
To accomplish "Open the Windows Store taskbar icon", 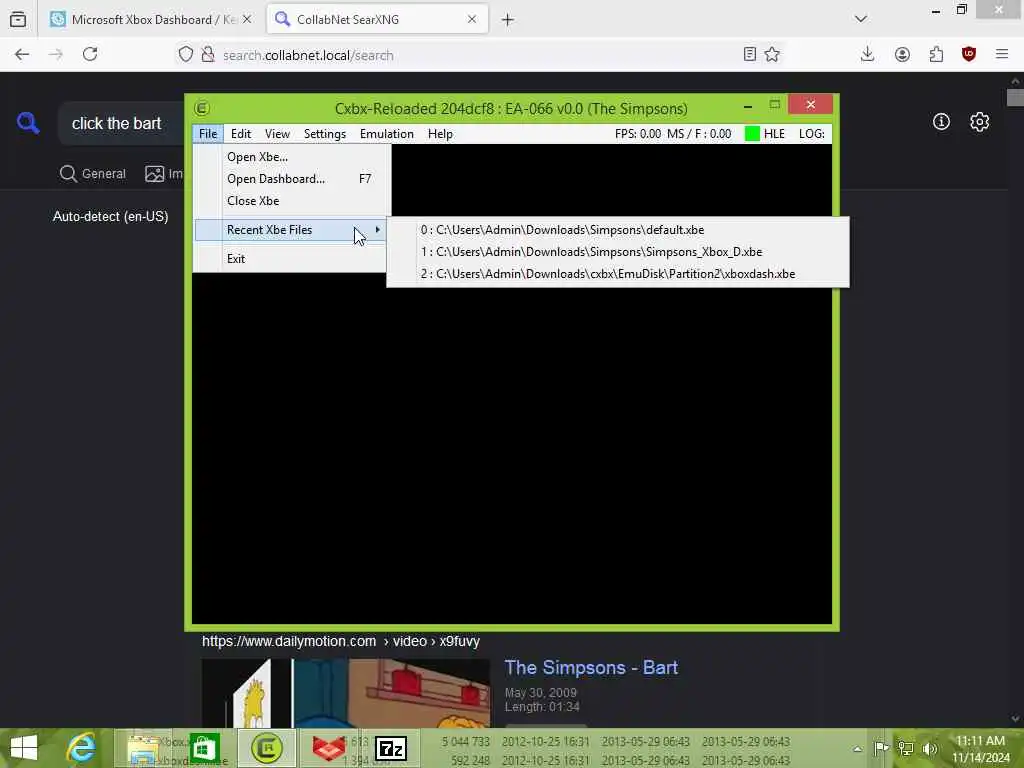I will click(204, 748).
